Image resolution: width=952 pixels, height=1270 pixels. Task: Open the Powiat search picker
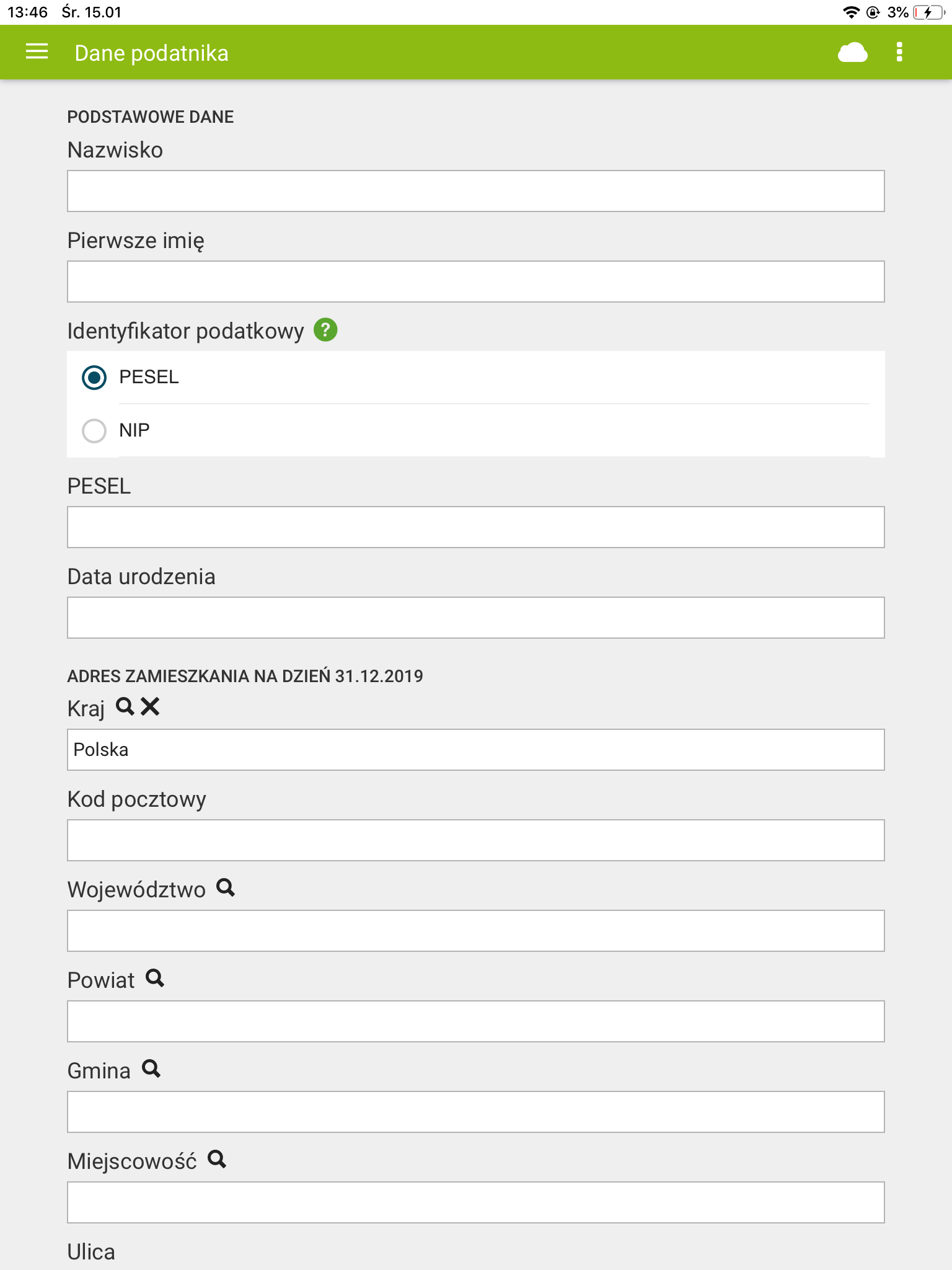(x=156, y=979)
